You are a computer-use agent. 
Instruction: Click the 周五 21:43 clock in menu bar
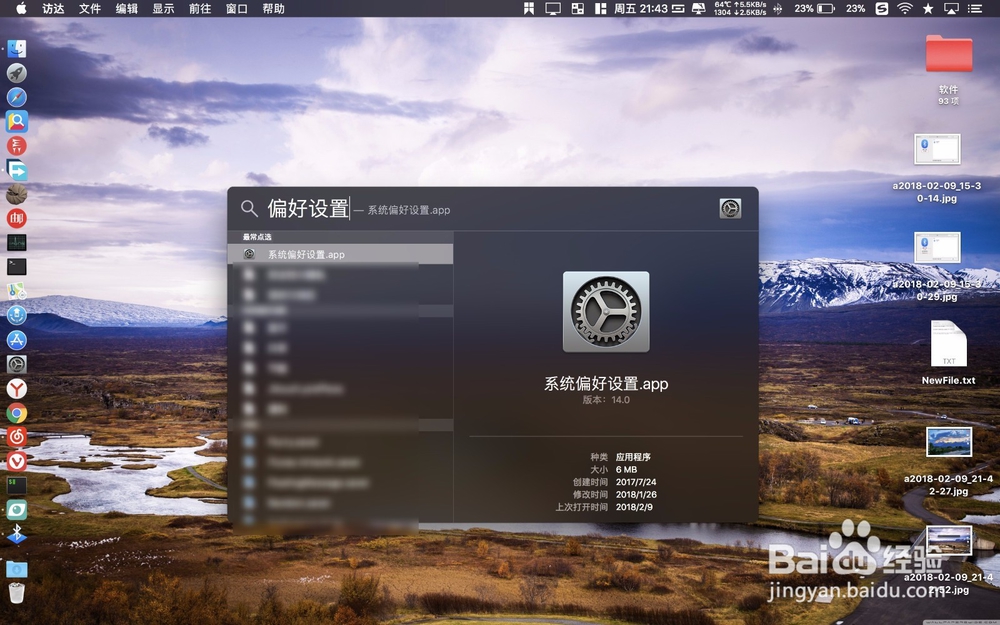click(x=640, y=8)
